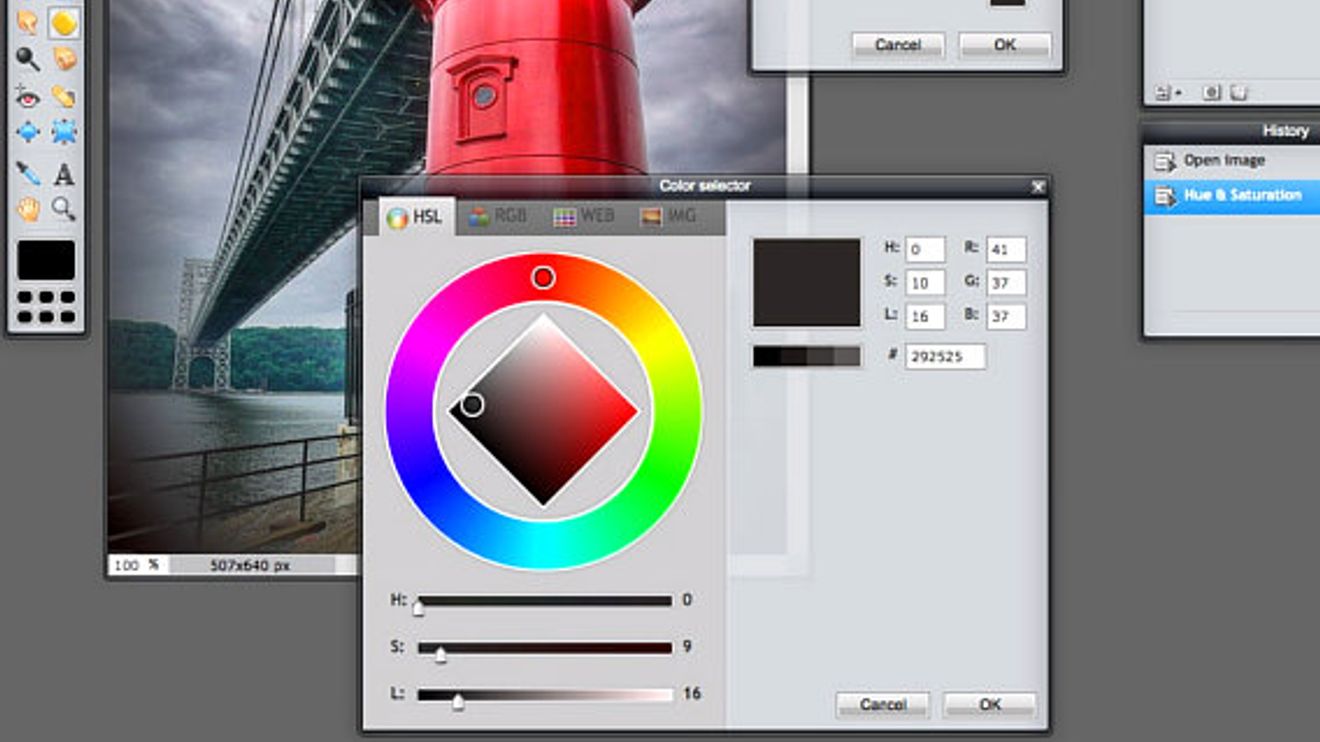This screenshot has height=742, width=1320.
Task: Select the Burn tool fist icon
Action: coord(64,59)
